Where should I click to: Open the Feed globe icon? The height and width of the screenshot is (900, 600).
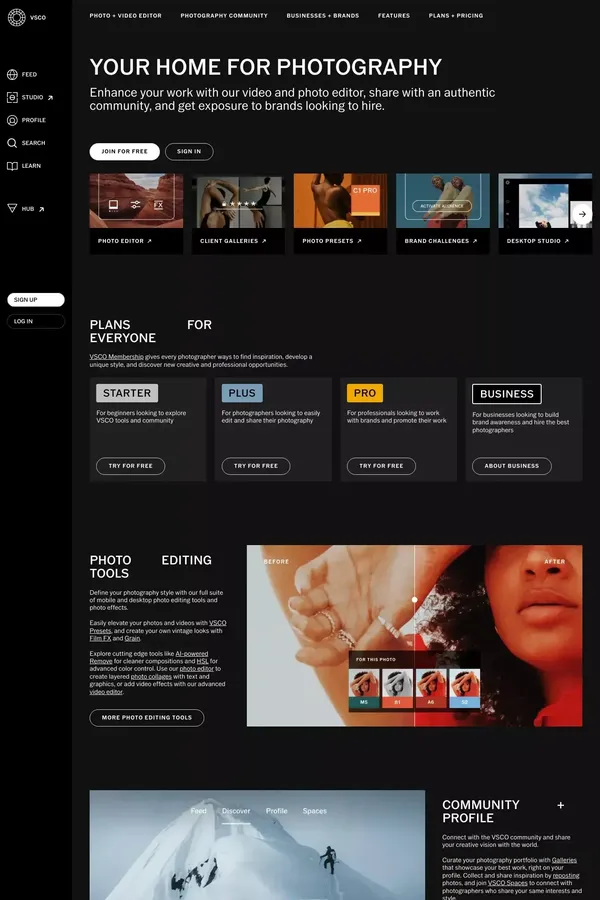pyautogui.click(x=12, y=75)
